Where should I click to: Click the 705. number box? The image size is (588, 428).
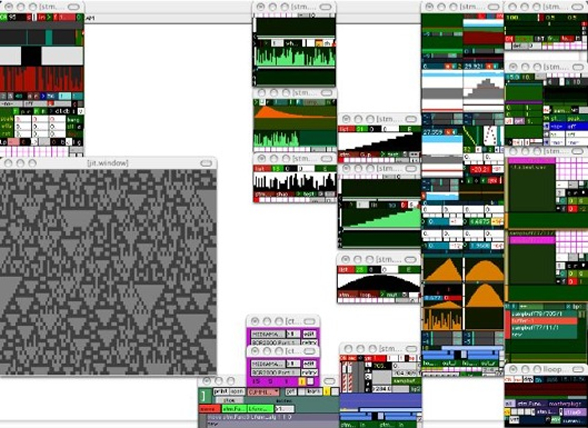coord(382,366)
